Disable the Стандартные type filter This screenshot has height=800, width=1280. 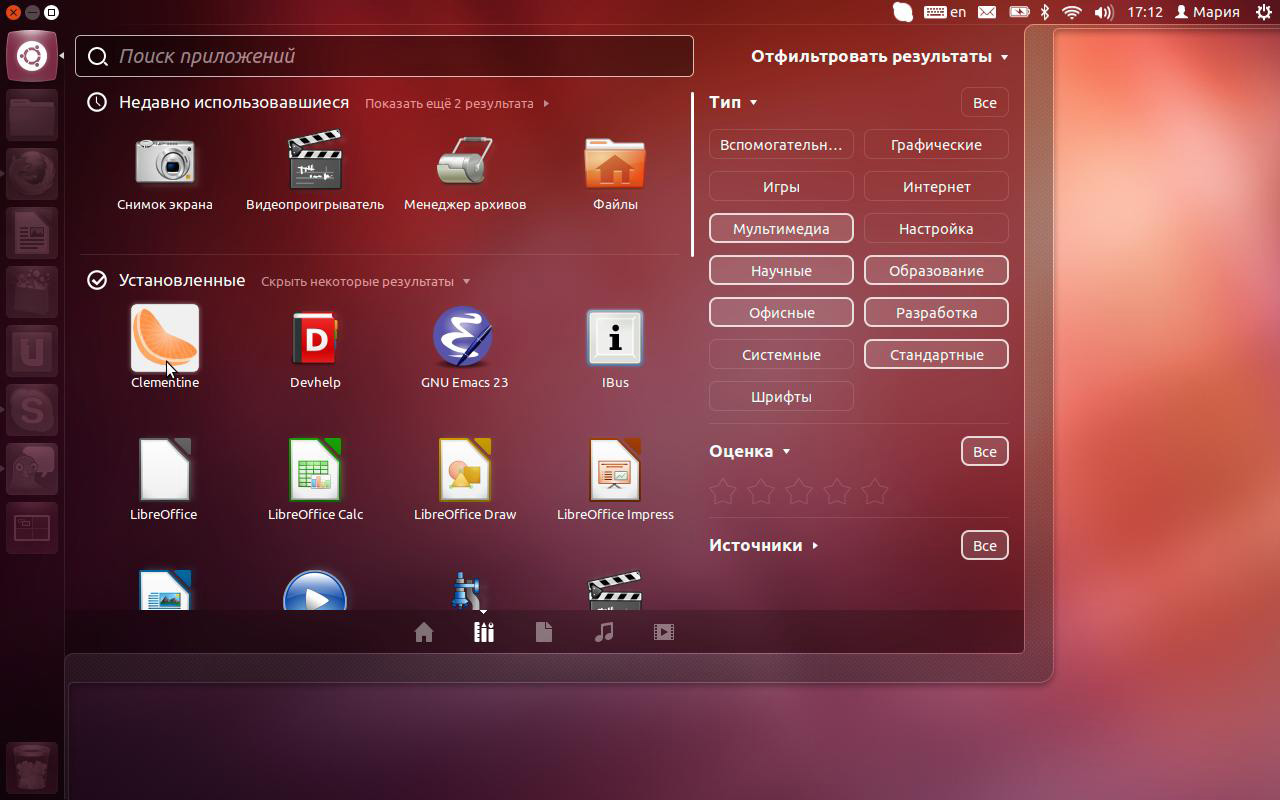[x=936, y=355]
